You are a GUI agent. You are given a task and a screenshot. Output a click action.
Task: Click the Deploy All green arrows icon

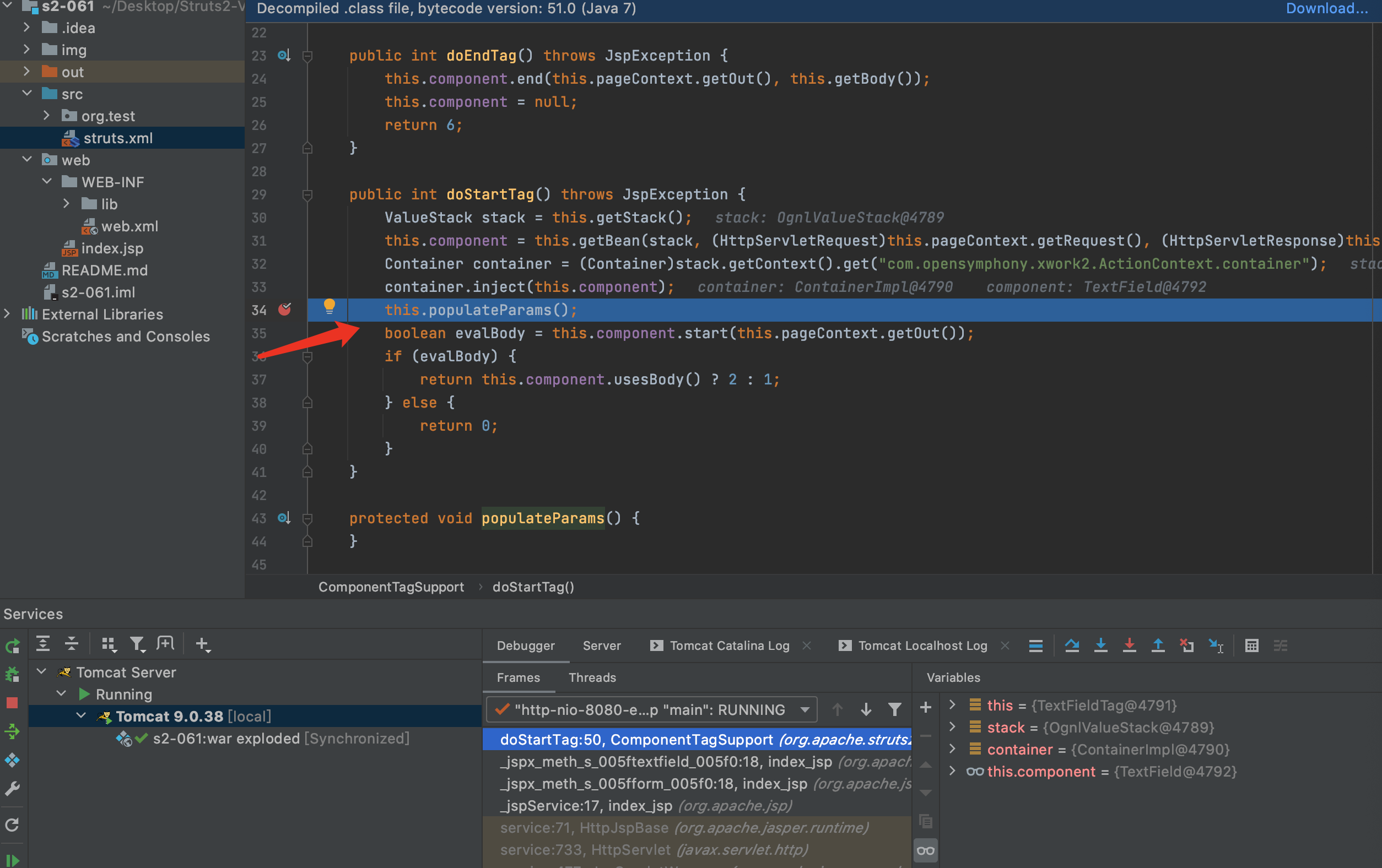12,731
